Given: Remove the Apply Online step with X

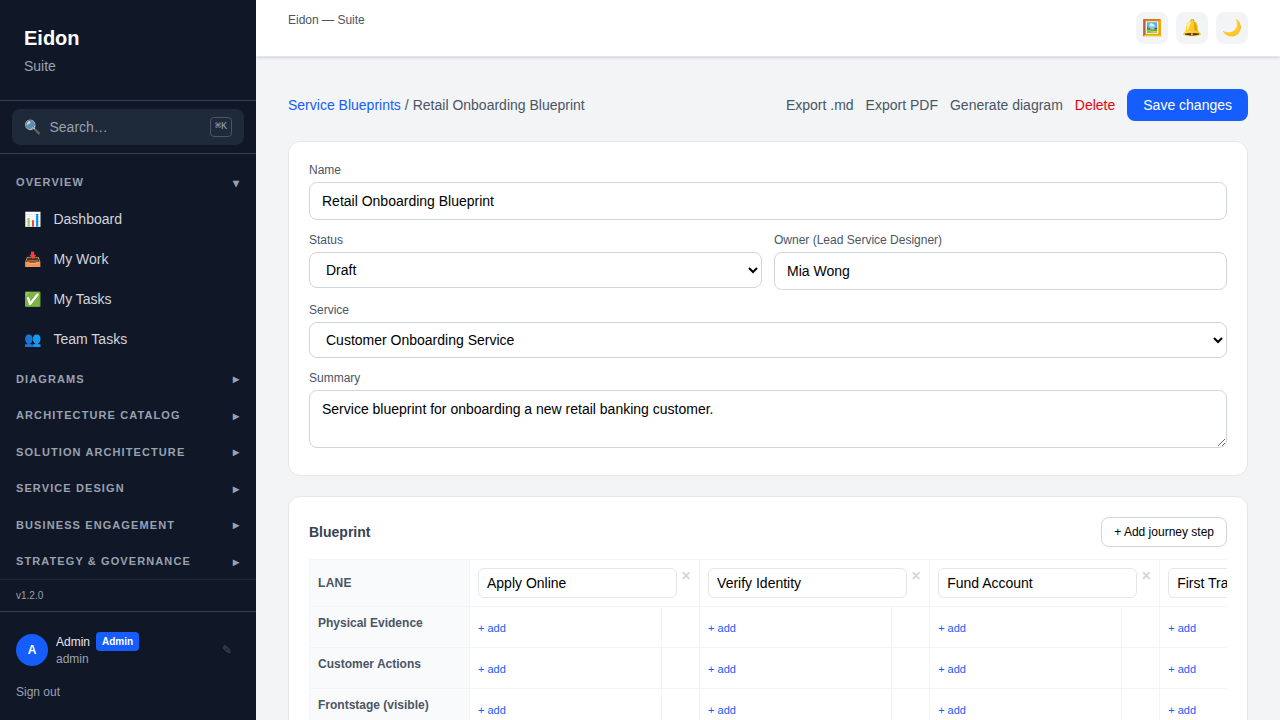Looking at the screenshot, I should point(686,575).
